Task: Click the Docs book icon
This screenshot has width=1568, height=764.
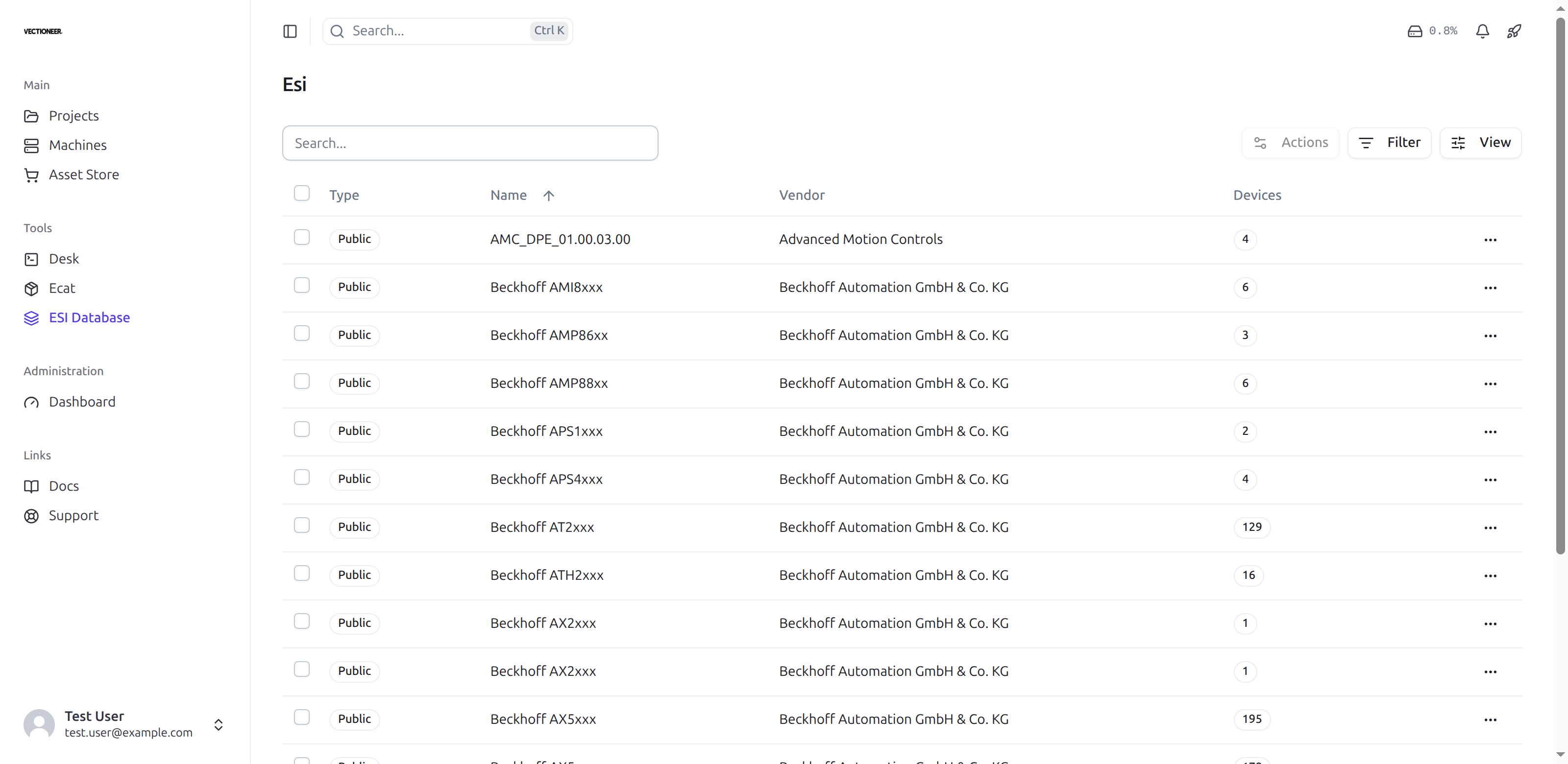Action: [x=31, y=486]
